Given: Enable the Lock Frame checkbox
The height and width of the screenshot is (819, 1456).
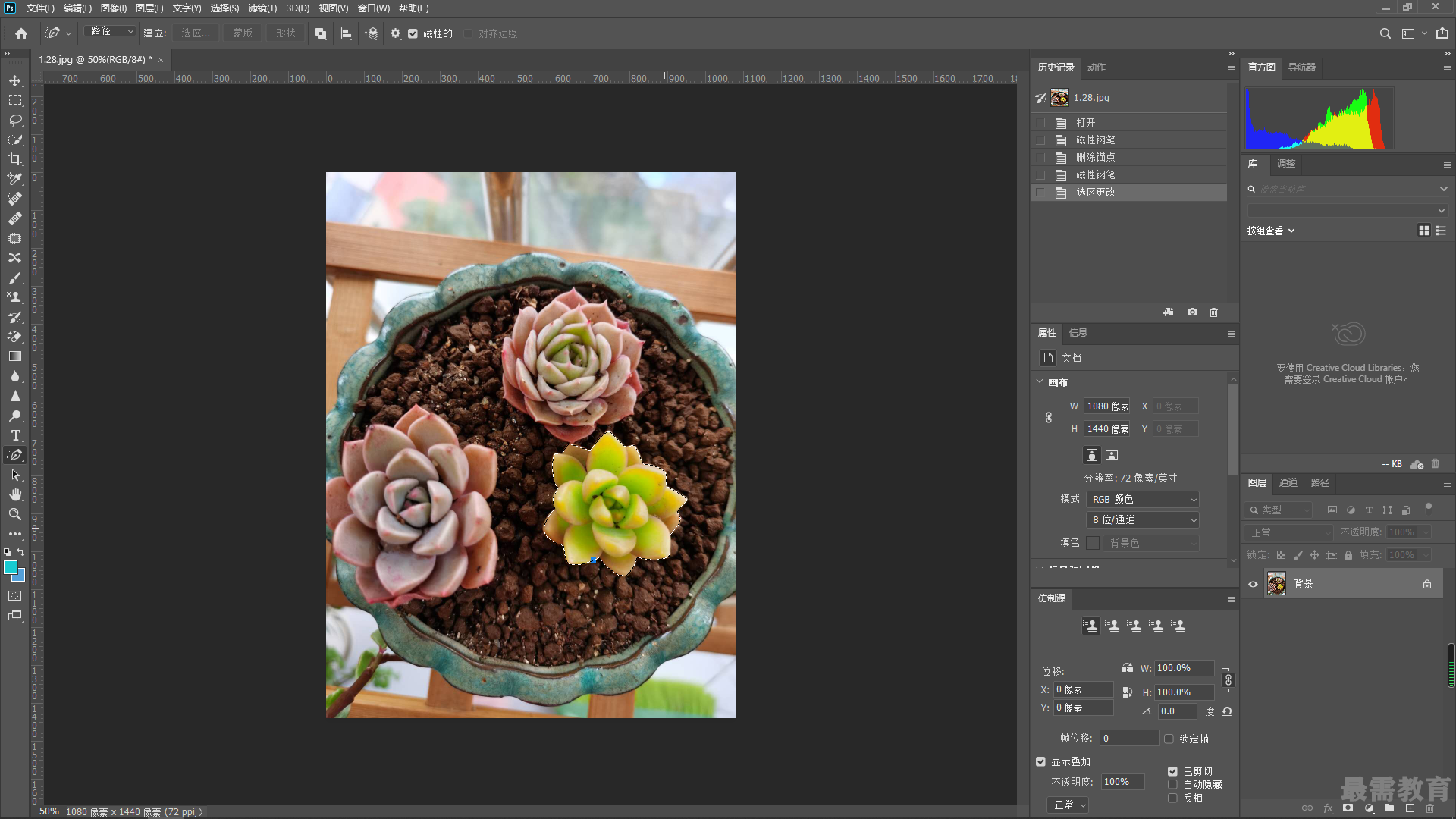Looking at the screenshot, I should 1169,739.
